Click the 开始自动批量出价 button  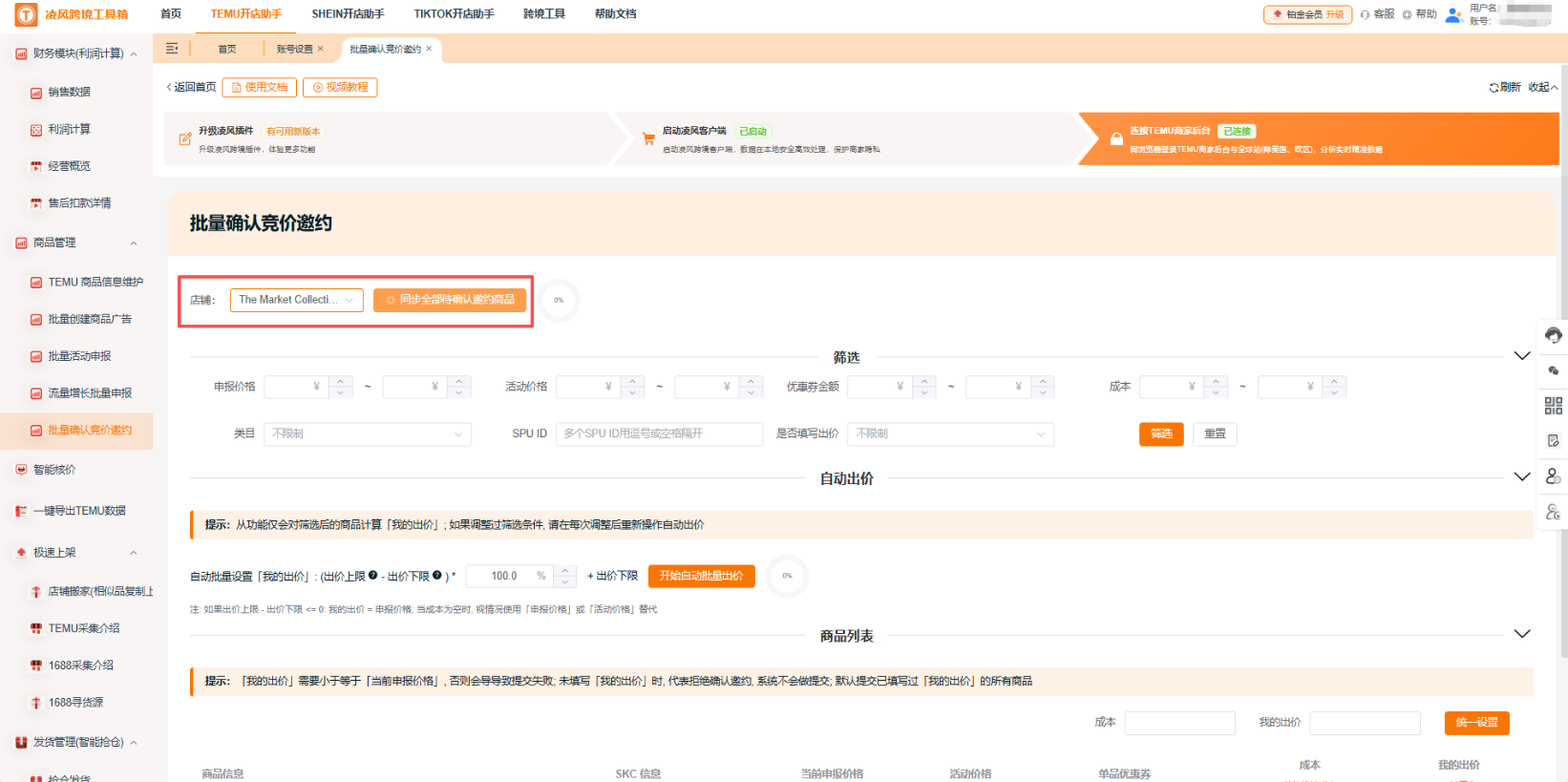click(x=702, y=576)
